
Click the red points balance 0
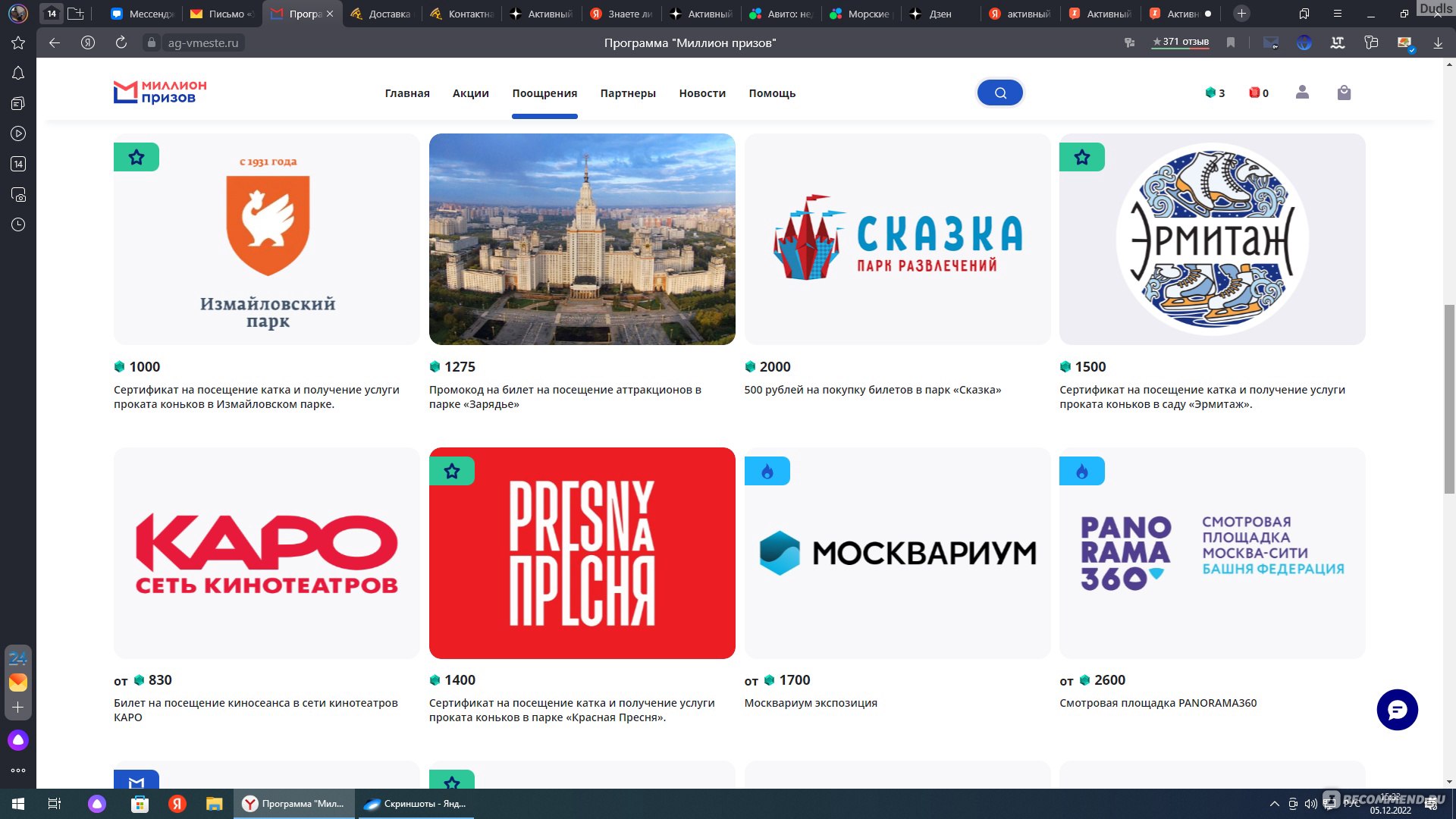point(1259,93)
